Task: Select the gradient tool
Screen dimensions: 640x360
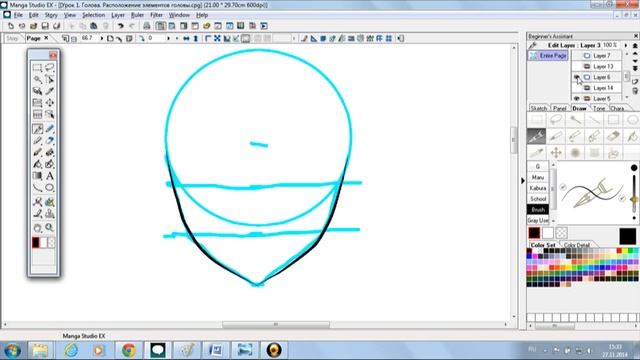Action: click(x=37, y=176)
